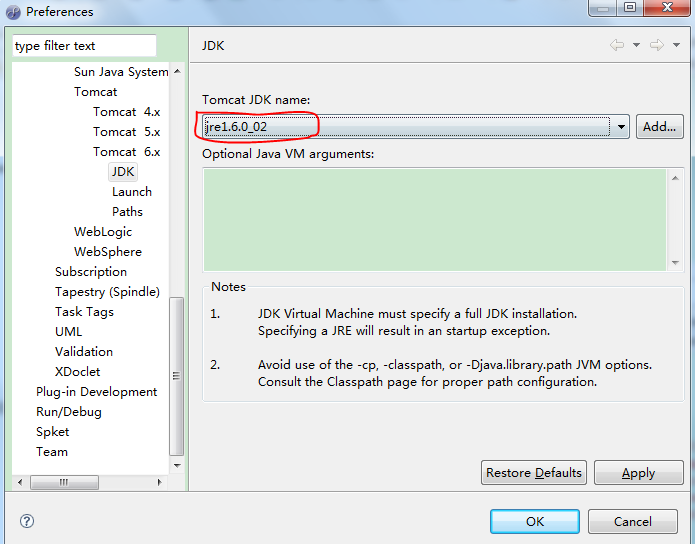Click the forward navigation arrow icon
The image size is (695, 544).
click(x=657, y=45)
